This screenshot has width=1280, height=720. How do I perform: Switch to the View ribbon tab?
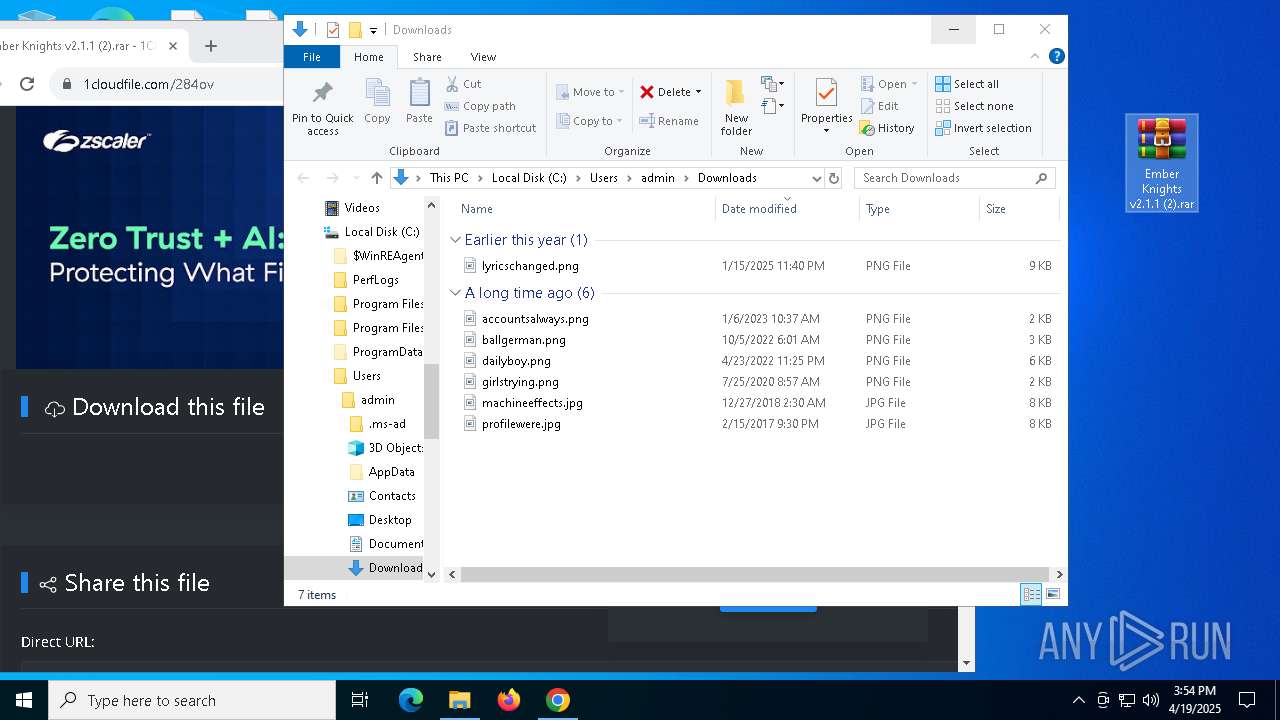tap(483, 57)
